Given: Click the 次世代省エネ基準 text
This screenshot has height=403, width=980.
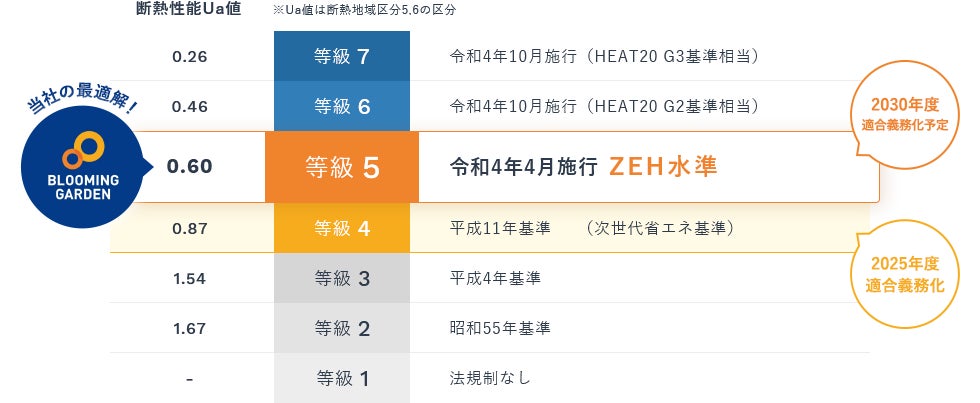Looking at the screenshot, I should (660, 228).
